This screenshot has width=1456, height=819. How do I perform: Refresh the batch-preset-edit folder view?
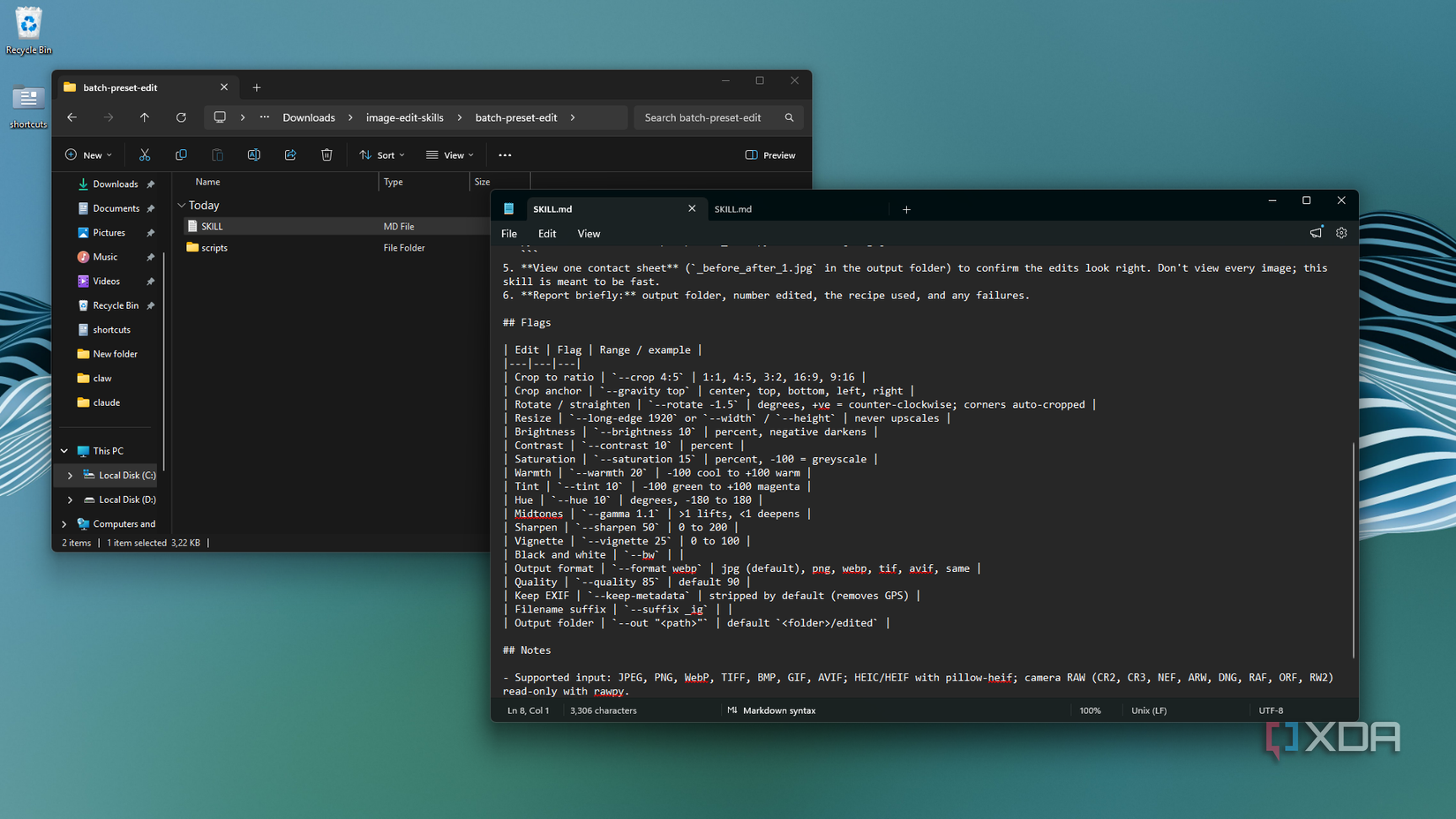click(x=181, y=117)
